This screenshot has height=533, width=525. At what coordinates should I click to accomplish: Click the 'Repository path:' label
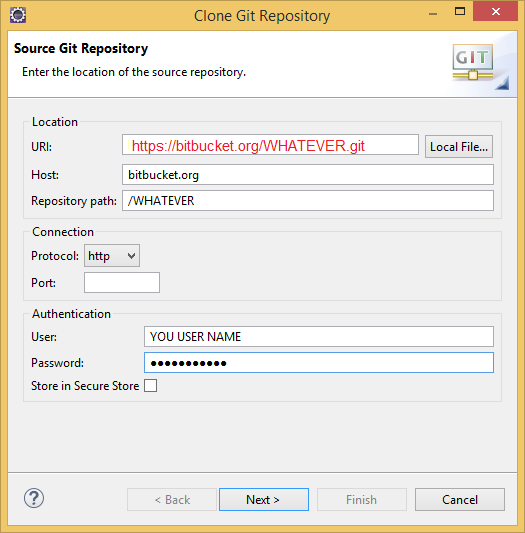74,201
